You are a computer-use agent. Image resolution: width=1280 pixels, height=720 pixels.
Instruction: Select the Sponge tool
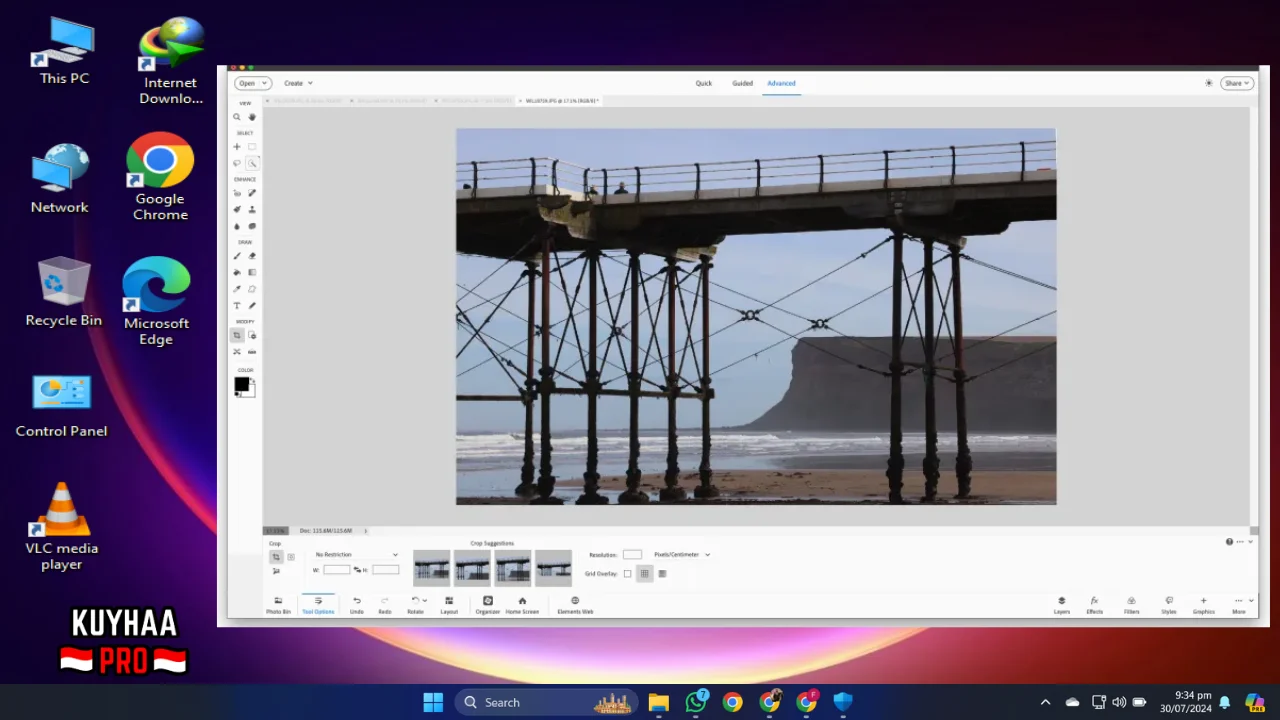(252, 226)
